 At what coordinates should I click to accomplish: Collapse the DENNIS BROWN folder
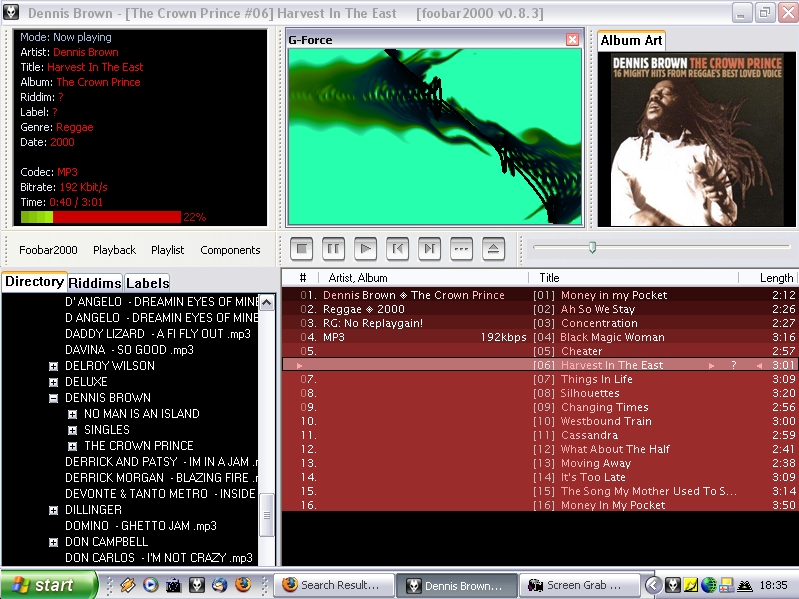(x=54, y=398)
